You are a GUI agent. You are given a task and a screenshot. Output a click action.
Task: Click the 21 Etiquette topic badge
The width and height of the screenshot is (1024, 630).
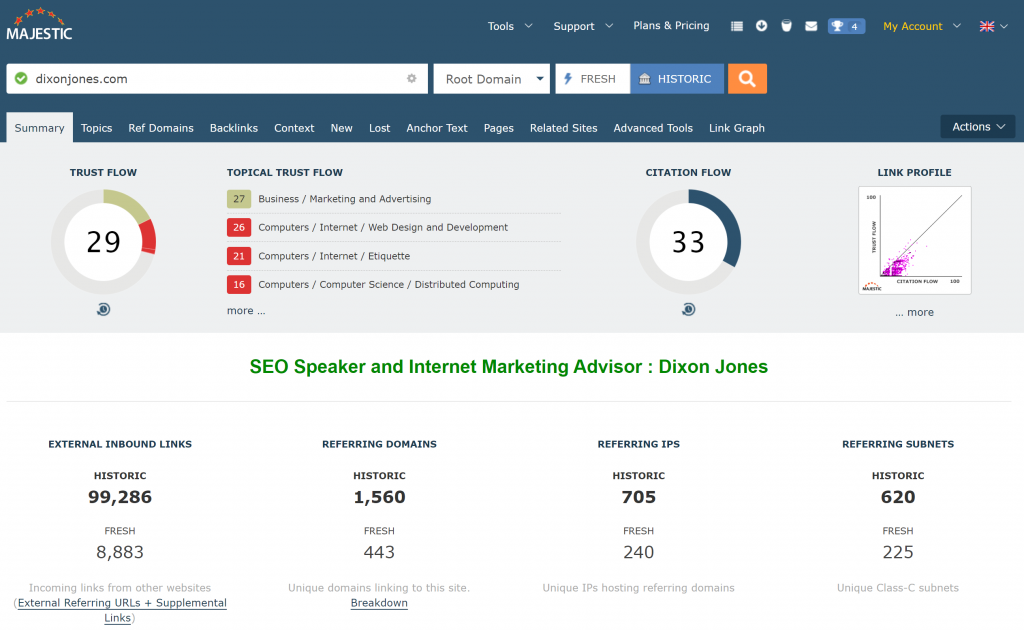pos(239,256)
